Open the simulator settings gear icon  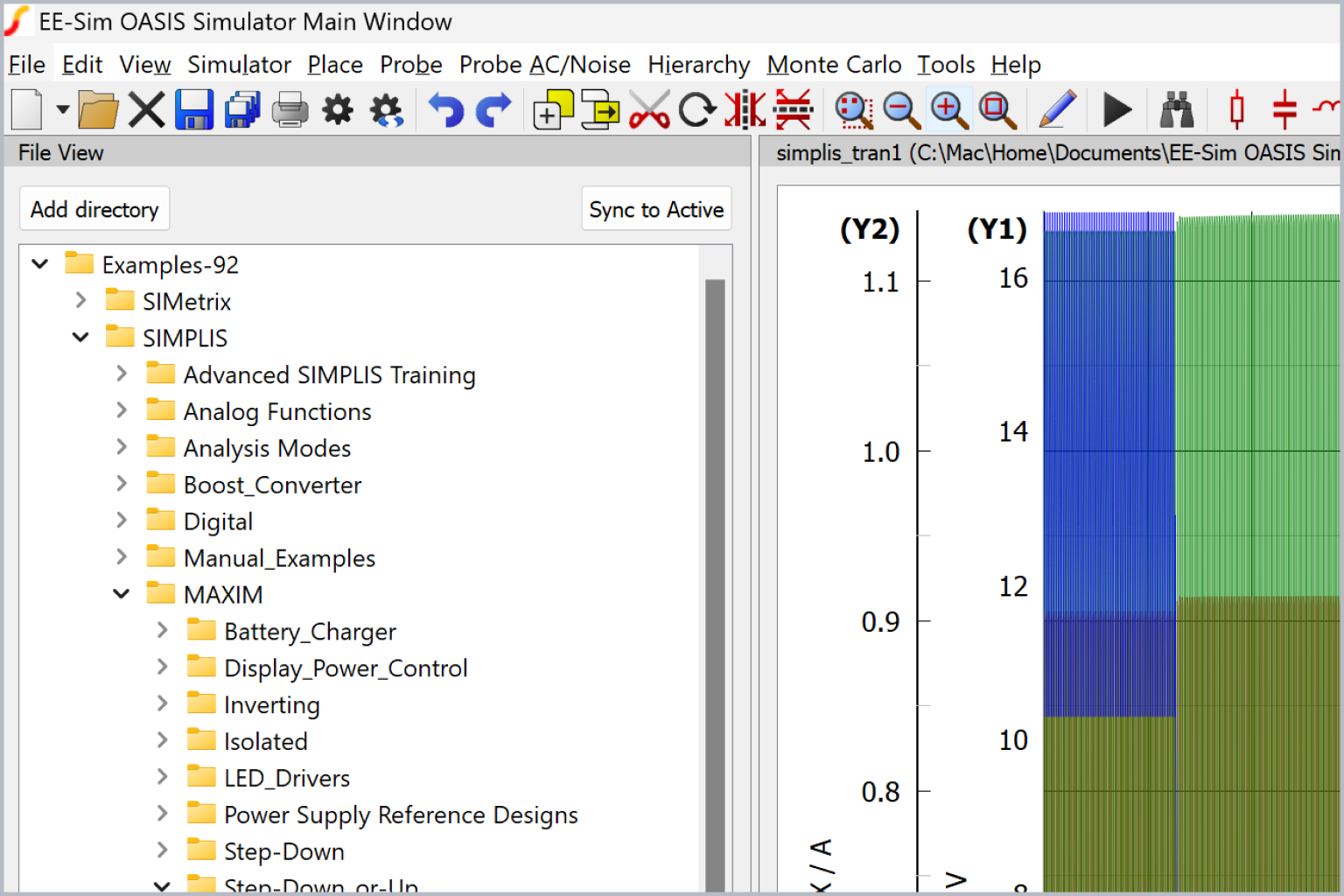338,109
